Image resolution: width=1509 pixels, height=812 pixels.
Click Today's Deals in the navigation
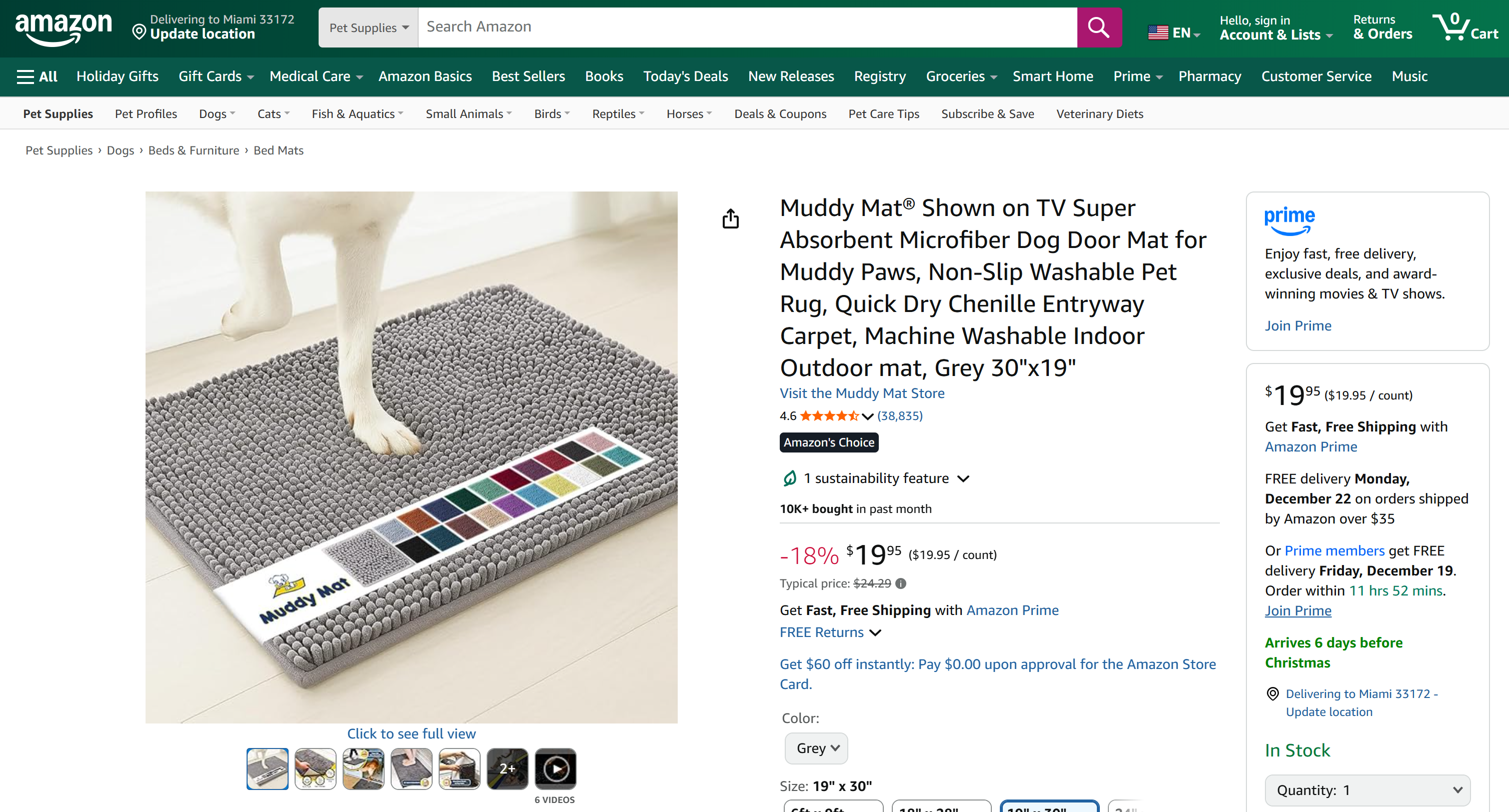click(685, 76)
